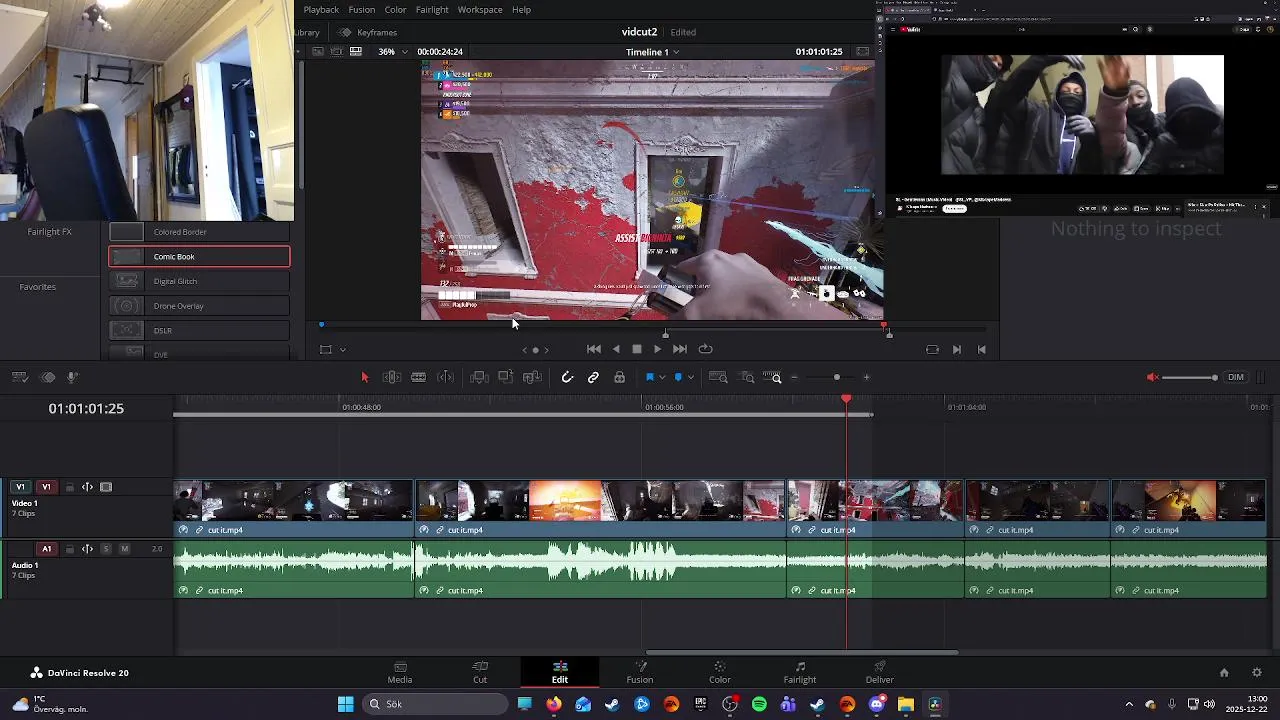Stop playback in the viewer
Image resolution: width=1280 pixels, height=720 pixels.
(637, 349)
